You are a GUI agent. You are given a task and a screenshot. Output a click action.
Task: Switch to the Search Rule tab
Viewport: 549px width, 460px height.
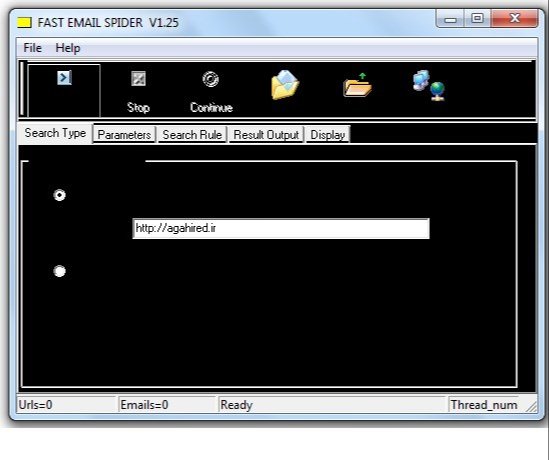click(192, 135)
